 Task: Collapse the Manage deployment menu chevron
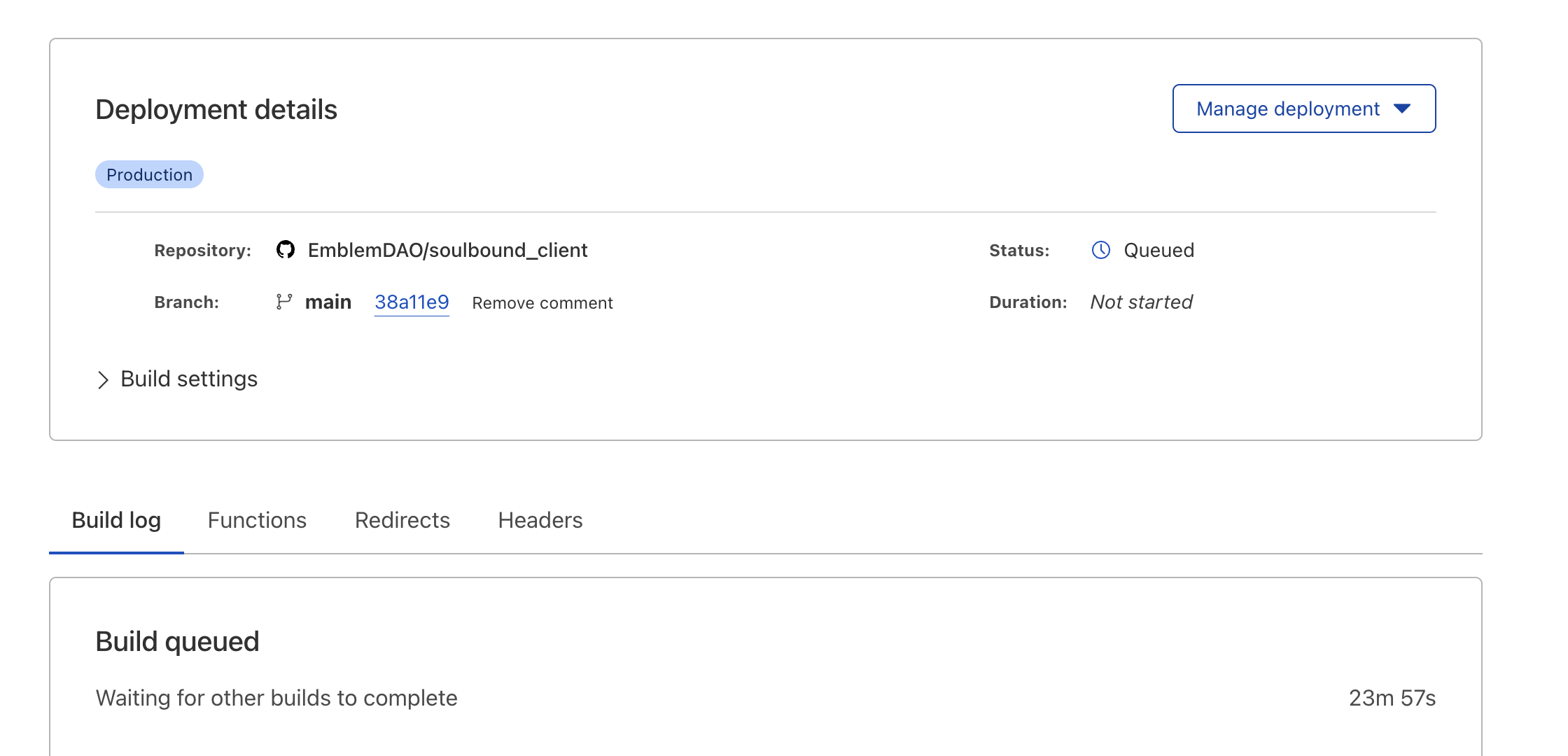(x=1402, y=108)
